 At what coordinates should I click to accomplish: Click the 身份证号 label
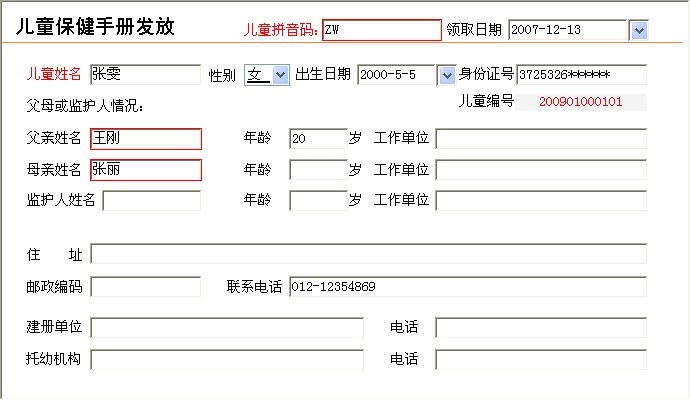click(x=486, y=74)
